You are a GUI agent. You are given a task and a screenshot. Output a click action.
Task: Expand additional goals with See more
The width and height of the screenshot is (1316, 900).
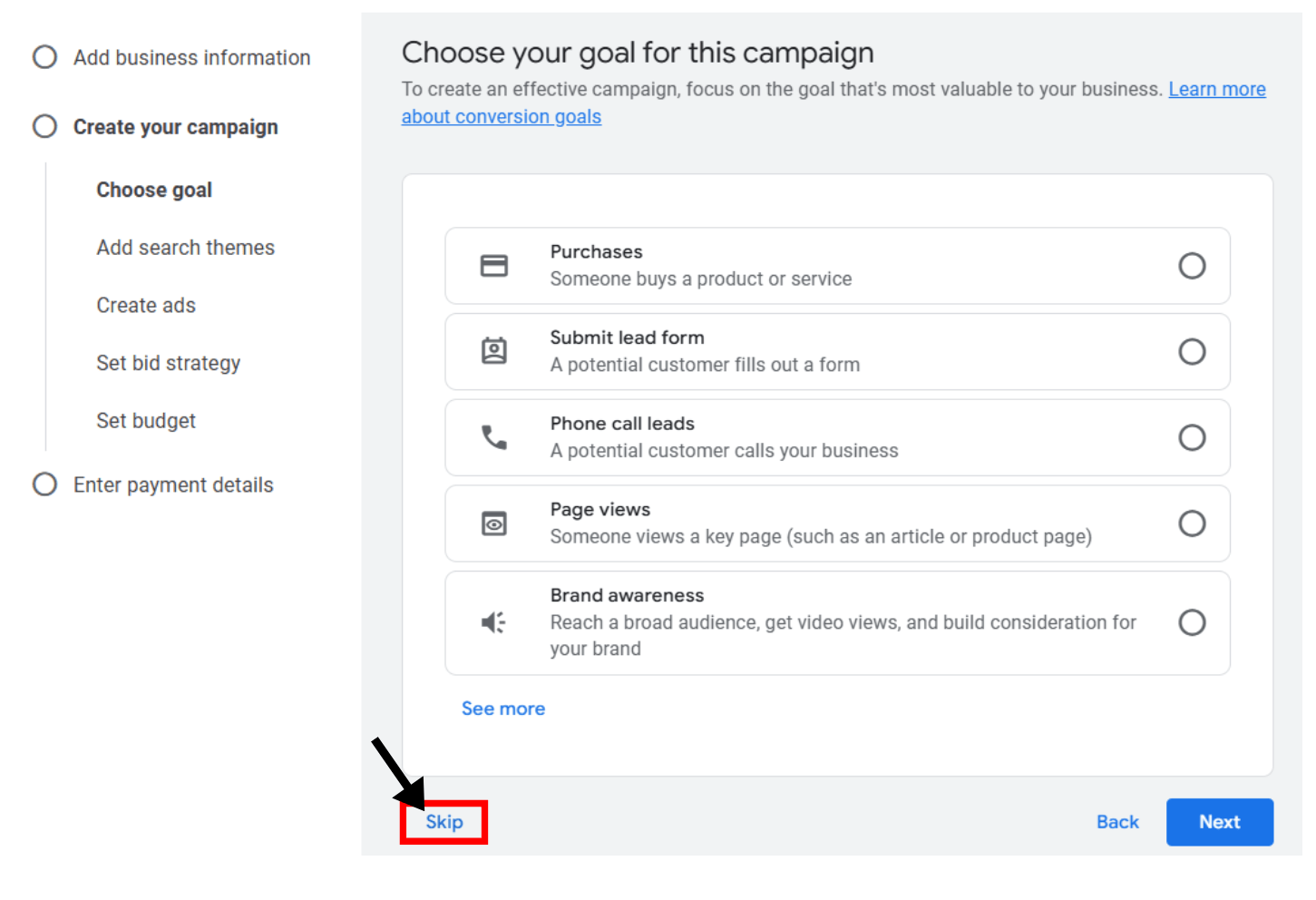click(502, 708)
